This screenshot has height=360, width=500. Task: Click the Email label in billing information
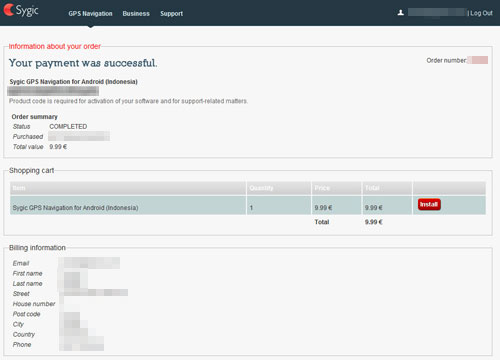(21, 263)
